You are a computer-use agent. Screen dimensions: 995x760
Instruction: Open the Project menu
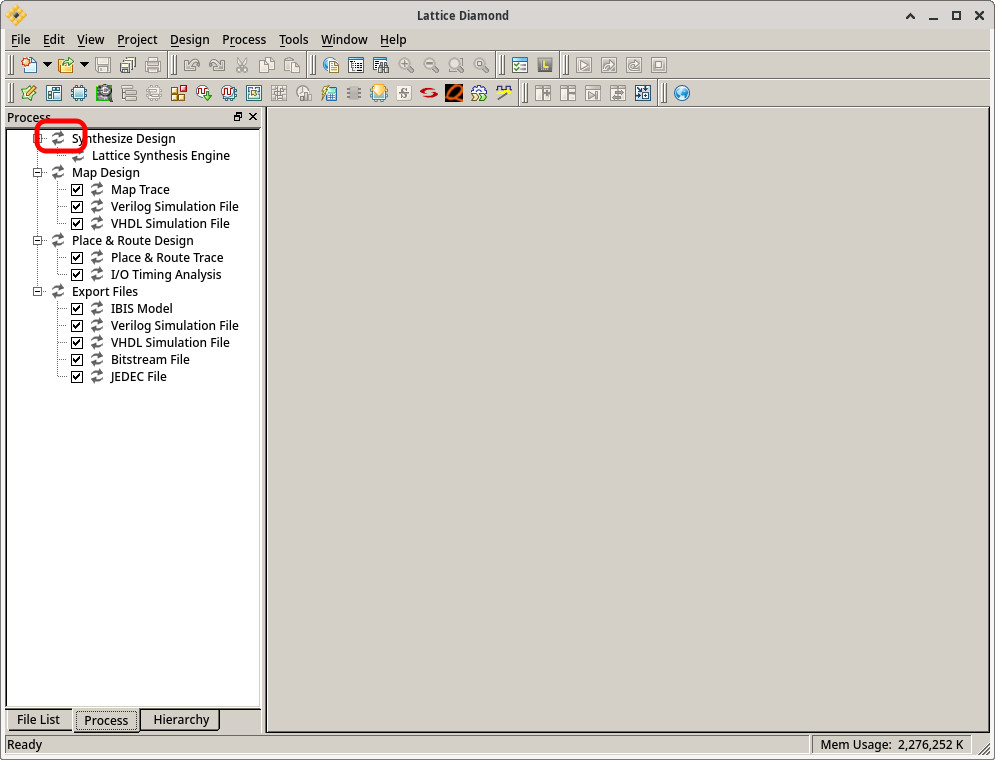point(137,39)
